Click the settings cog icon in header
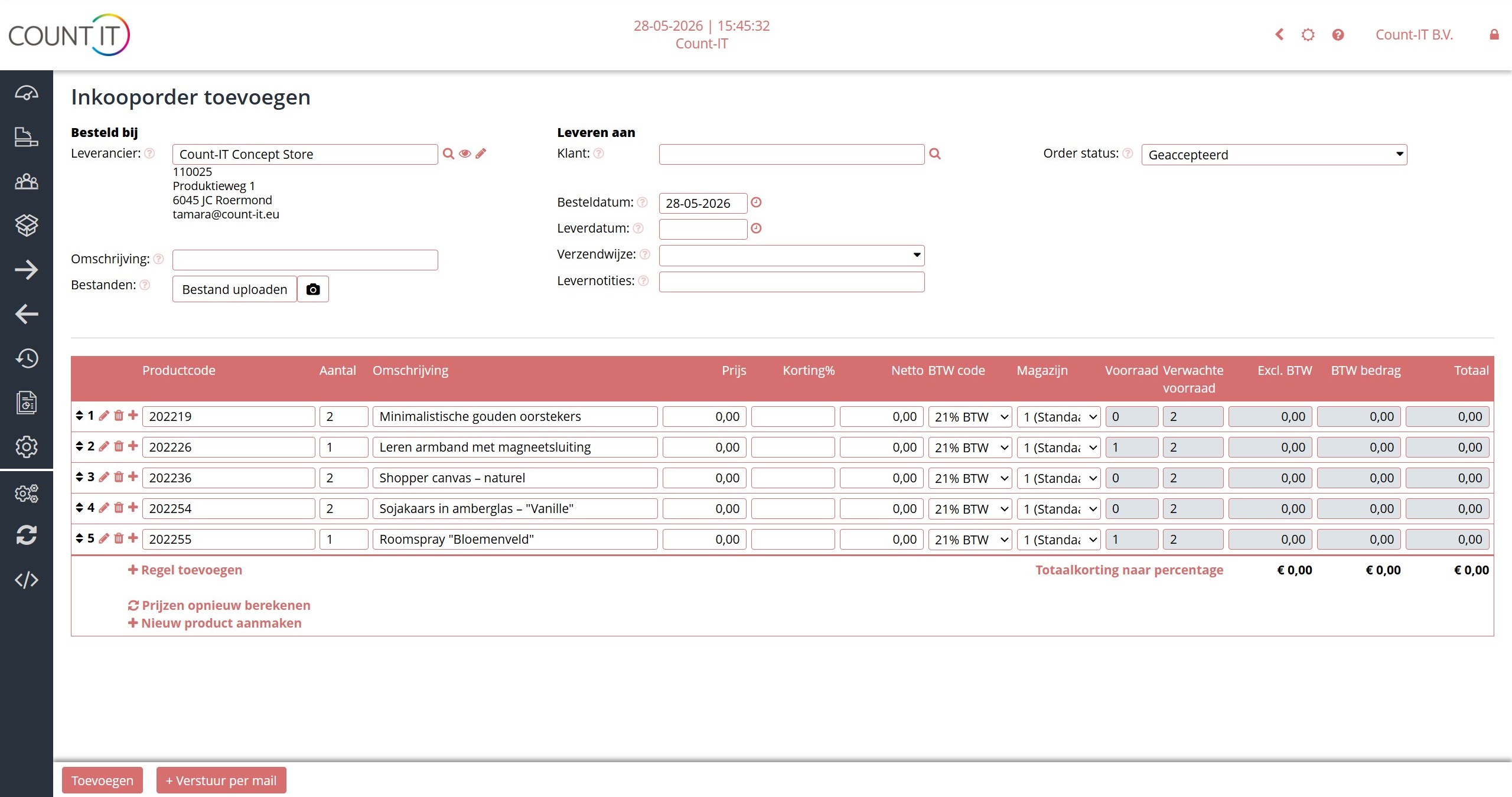This screenshot has height=797, width=1512. [x=1308, y=35]
